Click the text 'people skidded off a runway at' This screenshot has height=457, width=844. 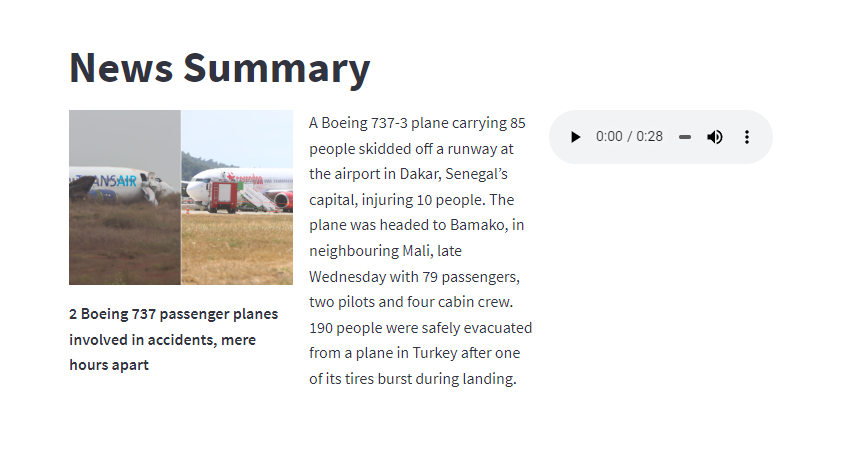[411, 149]
